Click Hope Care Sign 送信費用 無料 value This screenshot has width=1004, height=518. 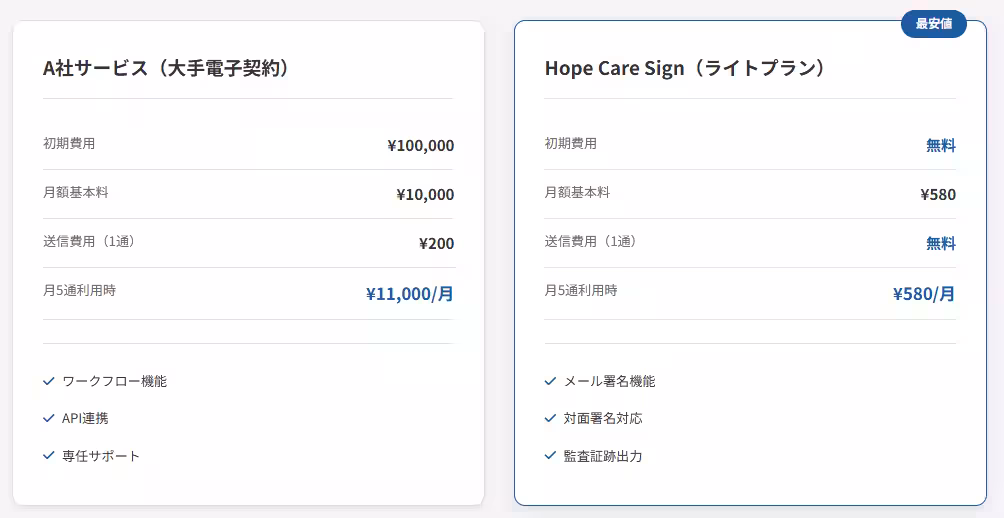[940, 244]
